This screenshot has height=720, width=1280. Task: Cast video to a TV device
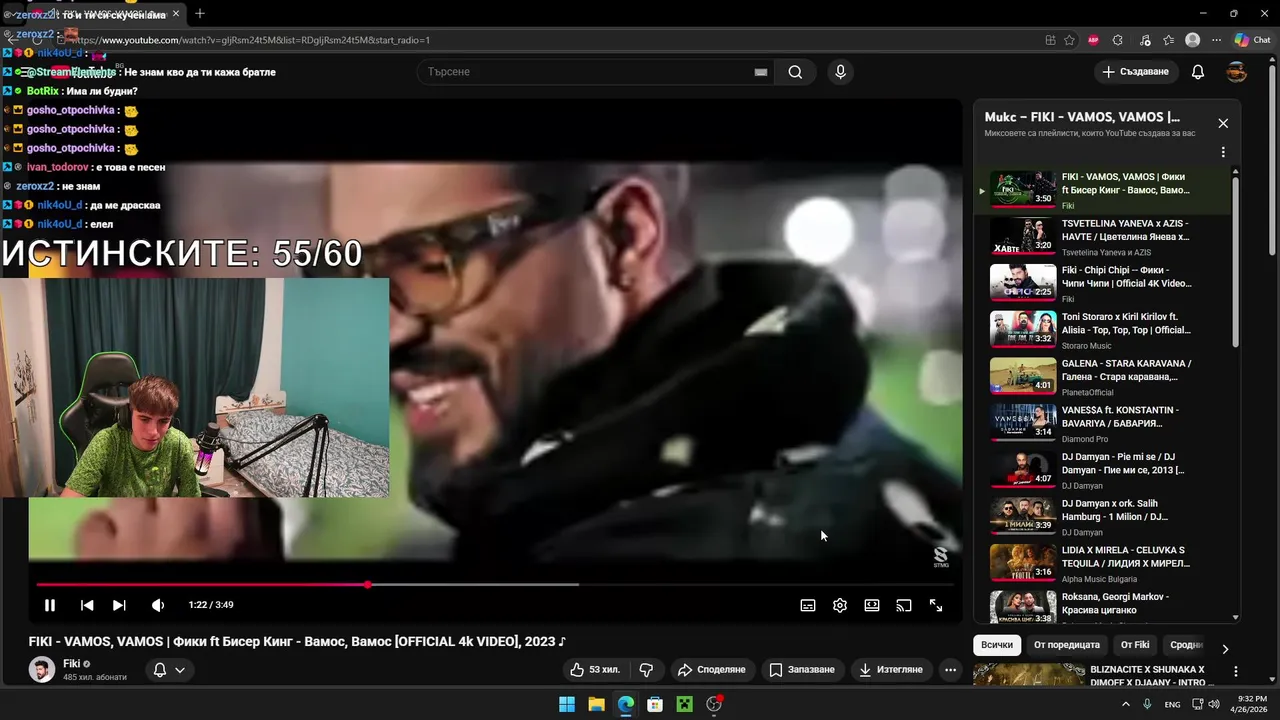(x=904, y=605)
